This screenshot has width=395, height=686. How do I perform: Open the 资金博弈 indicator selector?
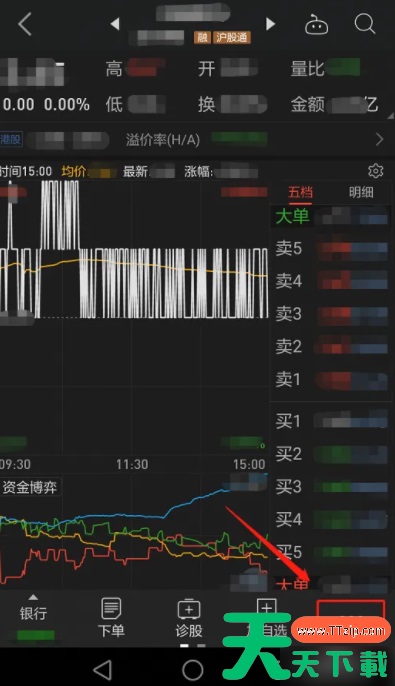click(30, 487)
